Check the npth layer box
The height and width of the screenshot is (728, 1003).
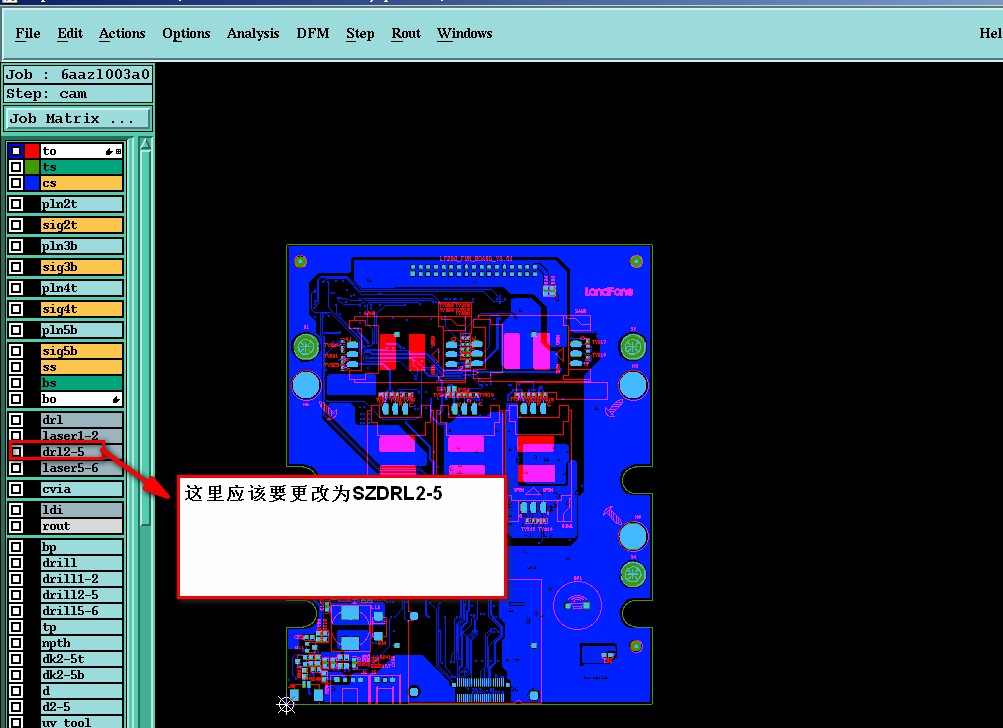16,643
